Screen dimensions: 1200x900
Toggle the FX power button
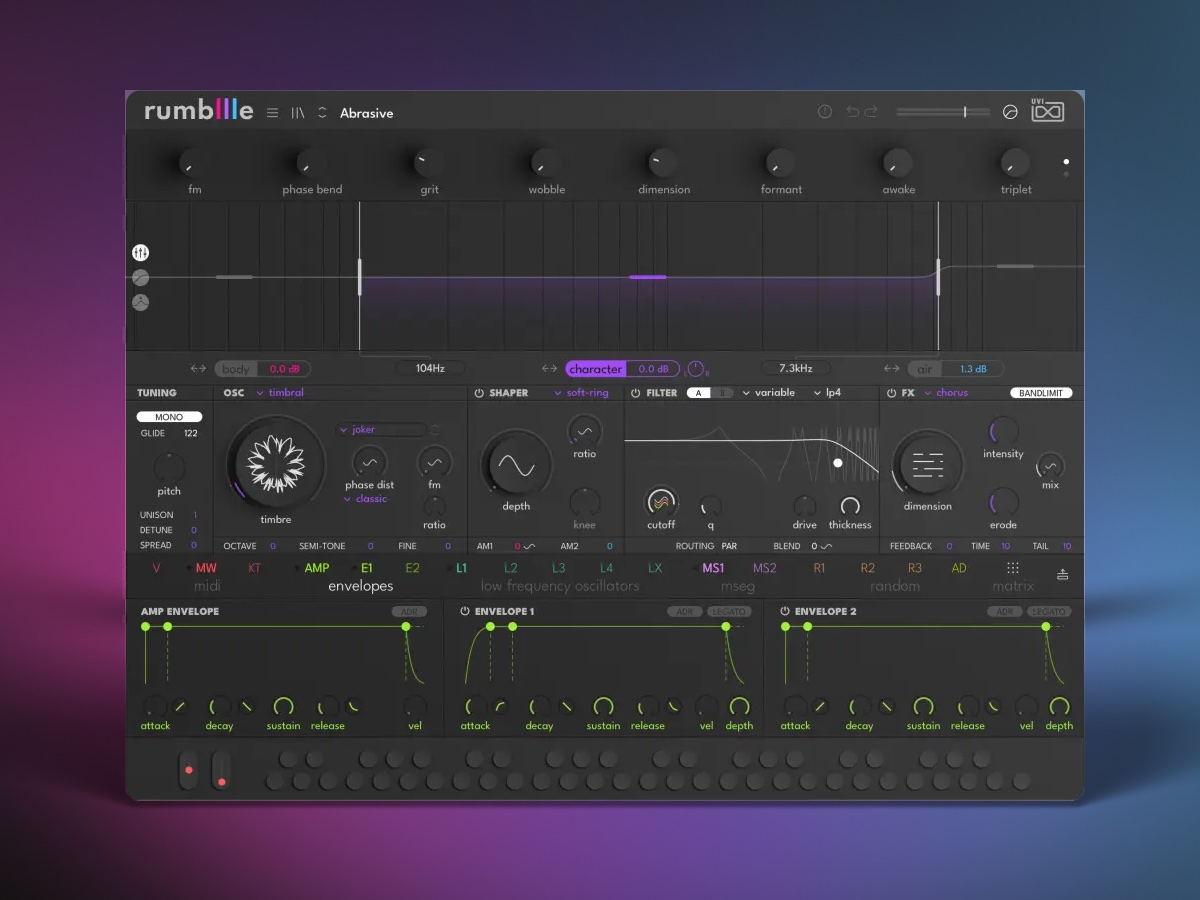click(x=892, y=393)
